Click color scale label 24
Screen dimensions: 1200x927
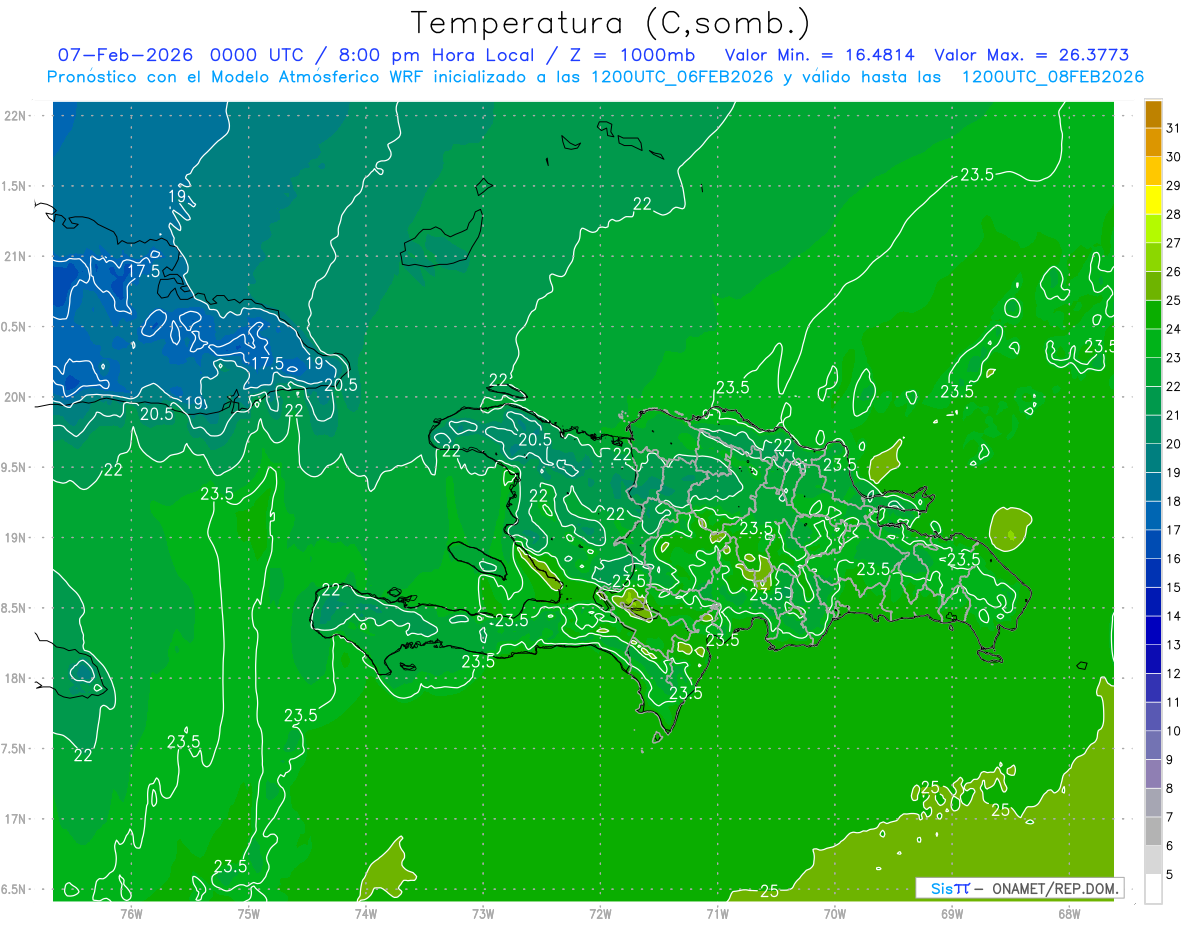coord(1173,329)
